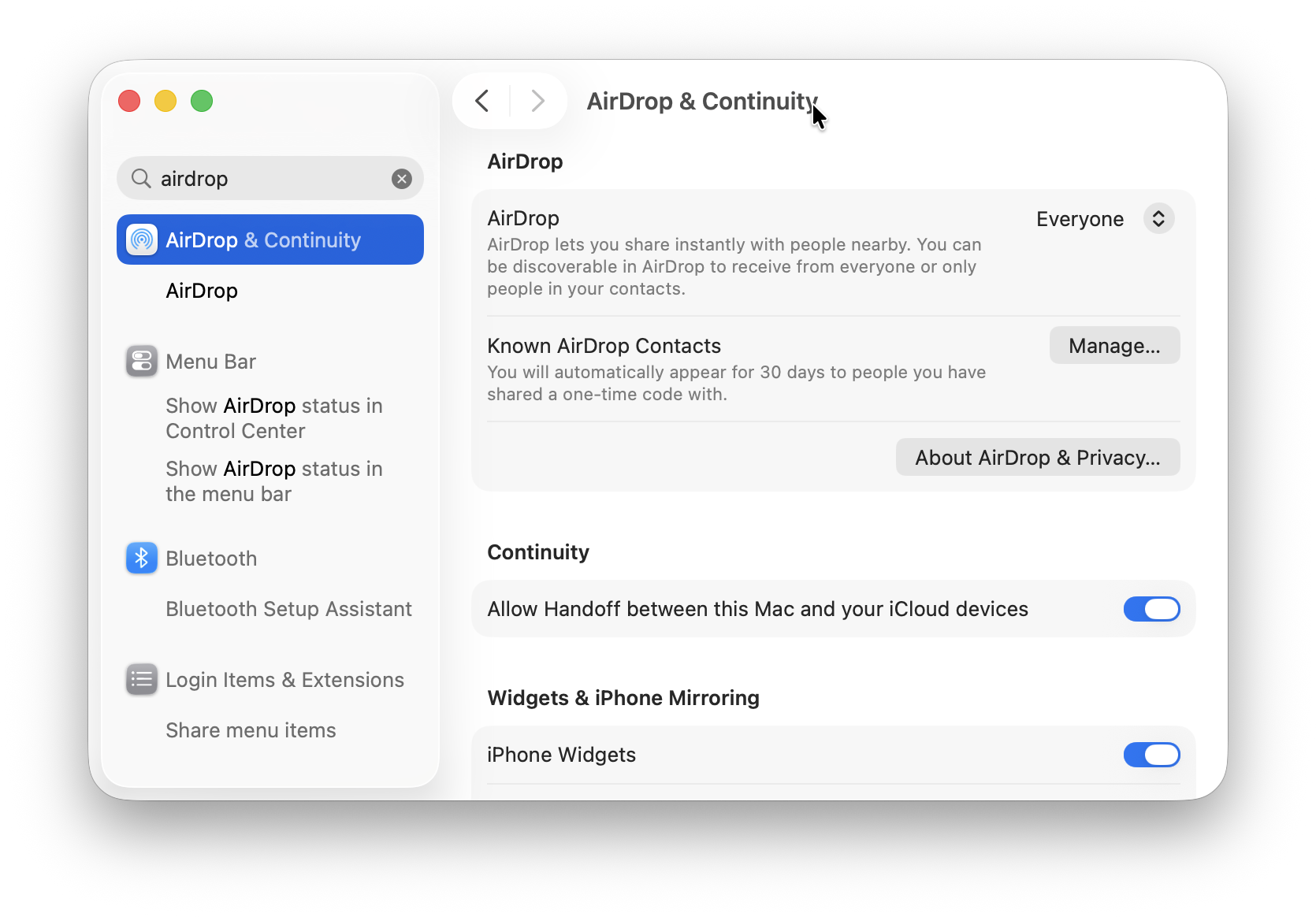Click the AirDrop section heading
Screen dimensions: 1316x917
525,161
